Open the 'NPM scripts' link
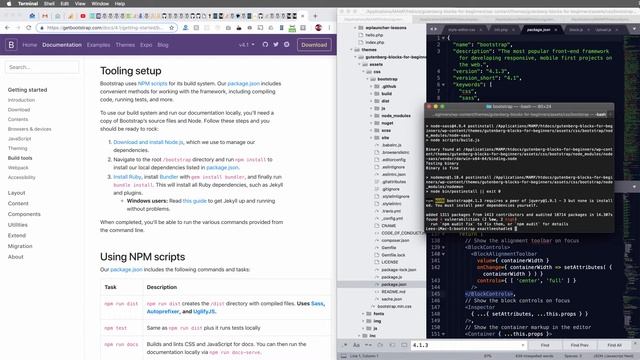The height and width of the screenshot is (360, 640). tap(152, 83)
